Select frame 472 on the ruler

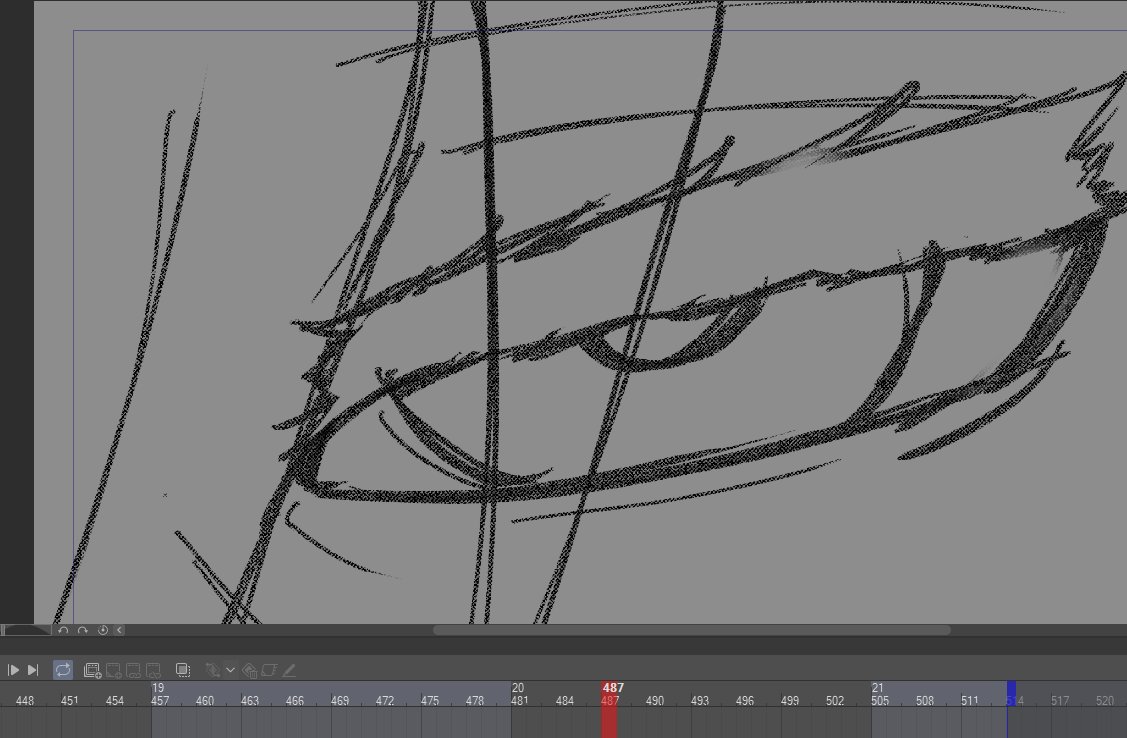coord(385,701)
